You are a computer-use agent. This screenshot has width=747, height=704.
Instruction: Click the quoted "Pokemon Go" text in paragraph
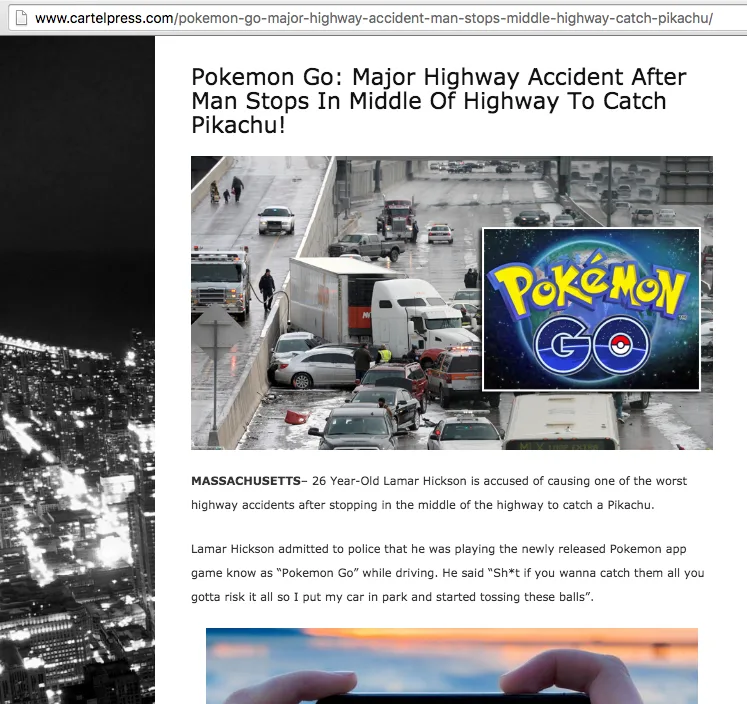tap(317, 573)
